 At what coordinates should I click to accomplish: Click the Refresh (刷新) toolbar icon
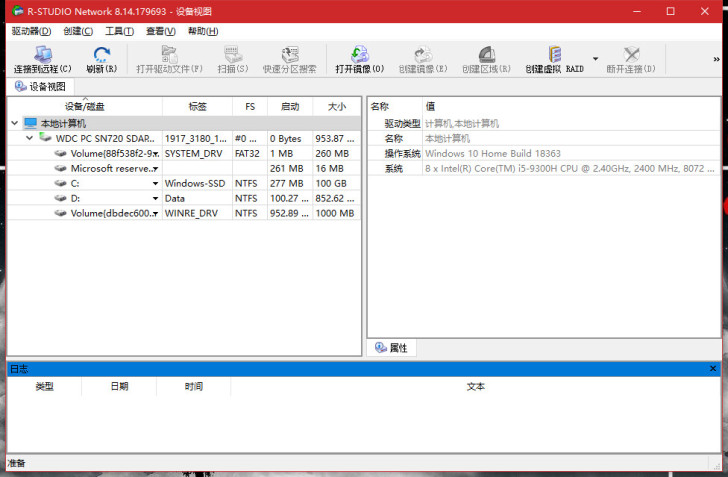pyautogui.click(x=101, y=54)
